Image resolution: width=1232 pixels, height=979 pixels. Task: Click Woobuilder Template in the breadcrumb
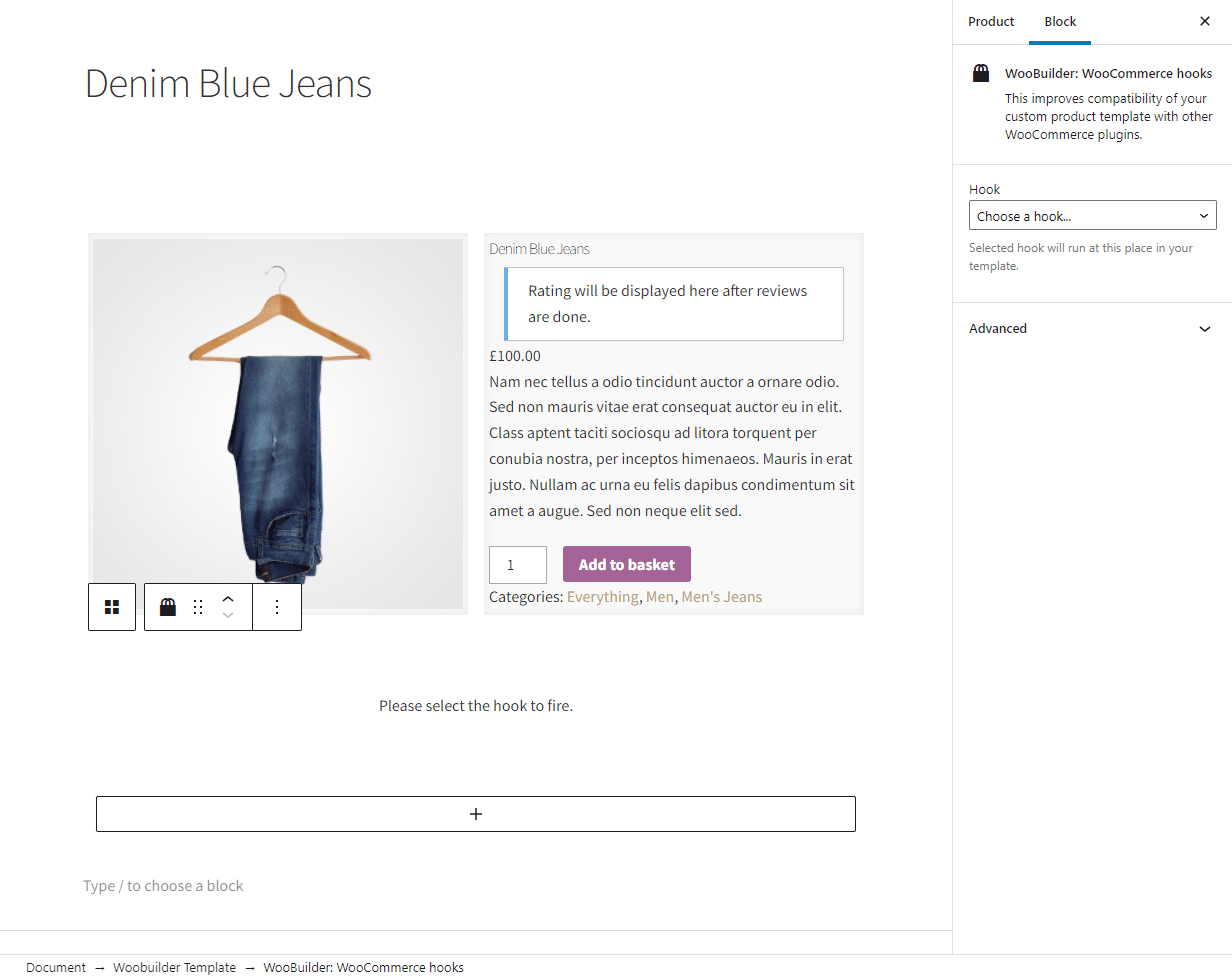click(174, 967)
